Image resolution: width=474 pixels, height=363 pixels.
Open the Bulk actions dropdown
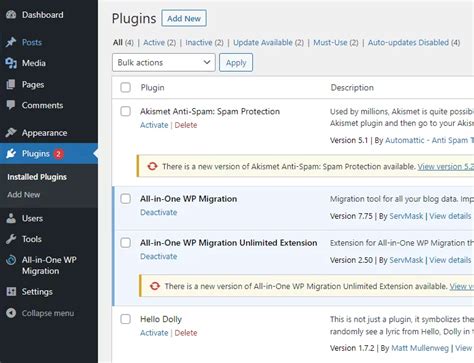coord(164,62)
